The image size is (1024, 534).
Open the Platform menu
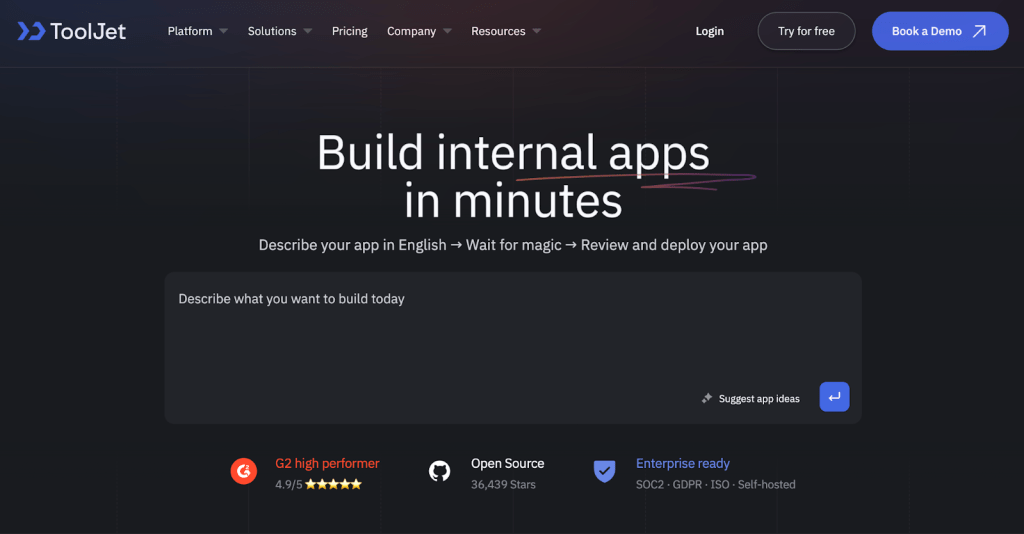pos(190,31)
